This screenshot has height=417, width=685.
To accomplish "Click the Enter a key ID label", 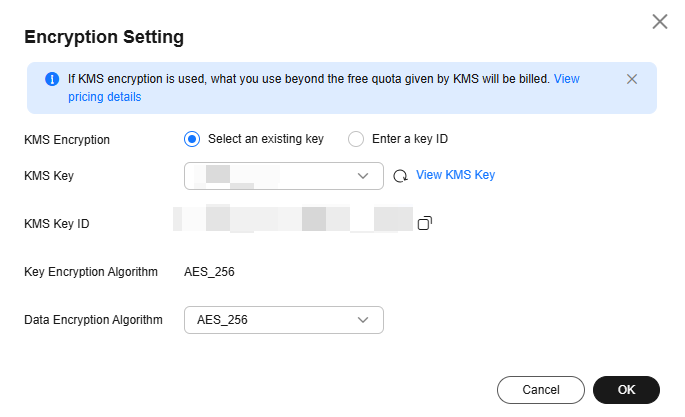I will (410, 139).
